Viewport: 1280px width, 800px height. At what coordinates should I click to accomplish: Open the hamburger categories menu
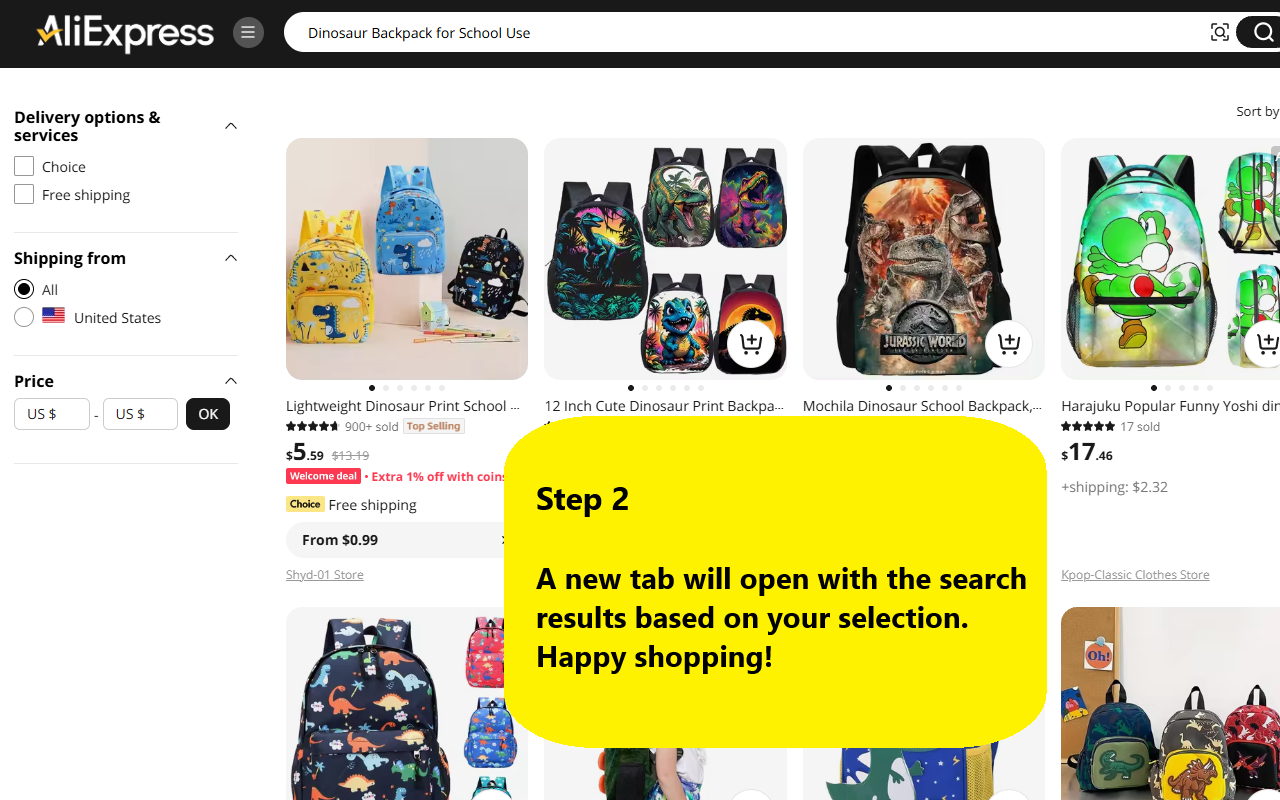(x=248, y=32)
